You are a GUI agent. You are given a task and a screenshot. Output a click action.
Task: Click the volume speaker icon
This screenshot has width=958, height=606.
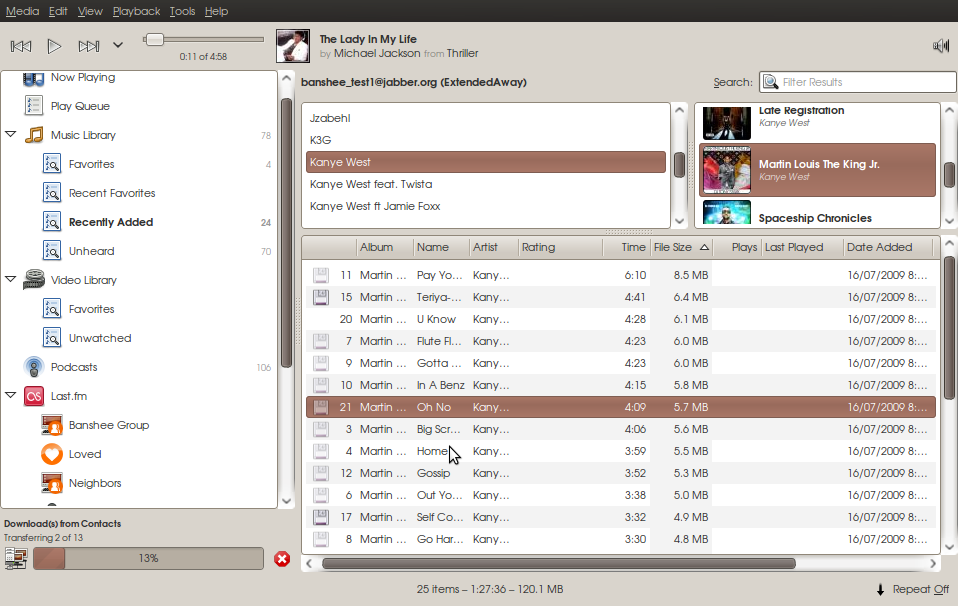pos(941,46)
